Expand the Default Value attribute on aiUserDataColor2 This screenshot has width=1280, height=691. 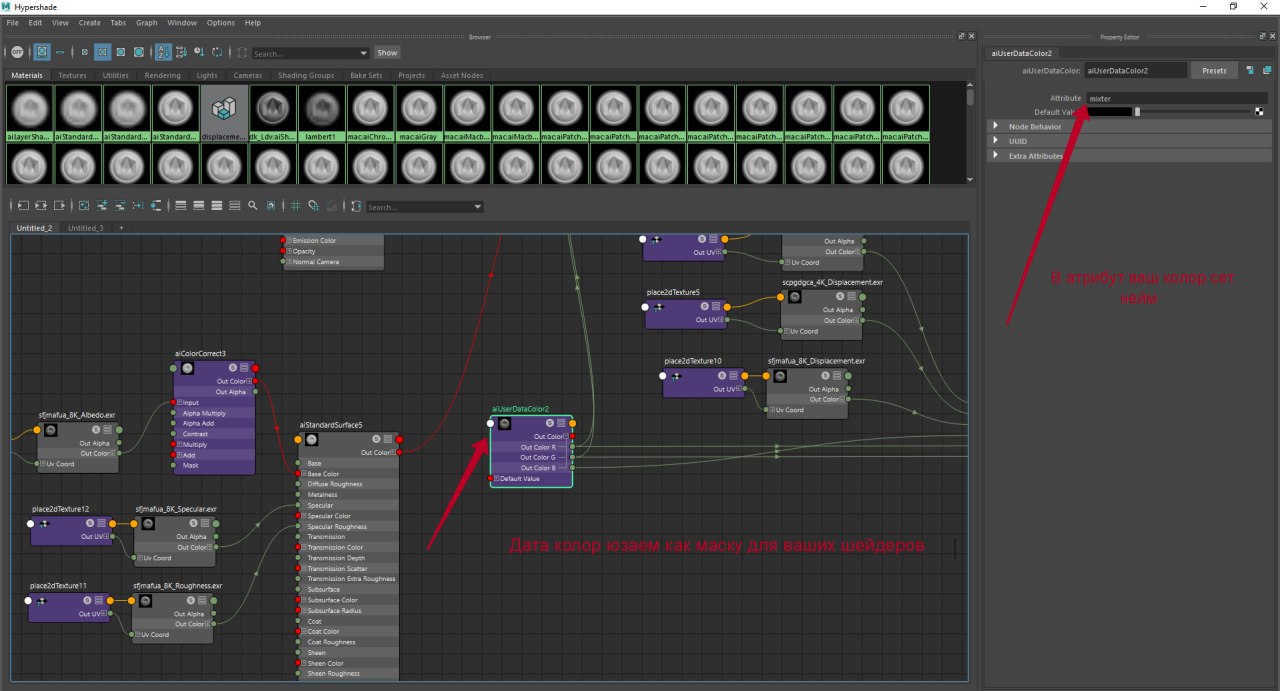[x=494, y=479]
